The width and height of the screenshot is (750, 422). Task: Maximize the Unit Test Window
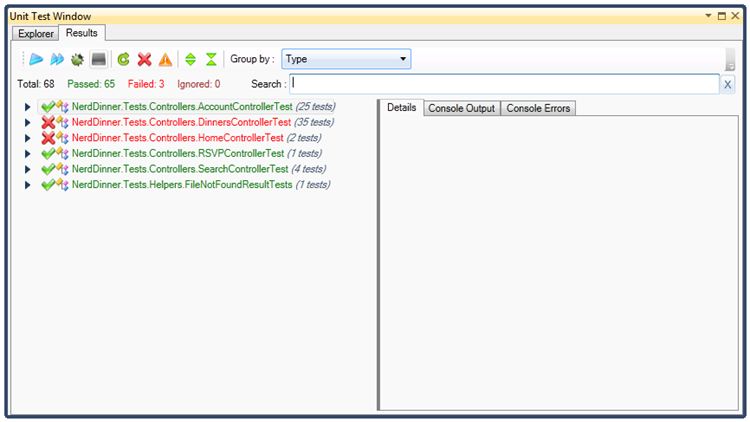722,16
